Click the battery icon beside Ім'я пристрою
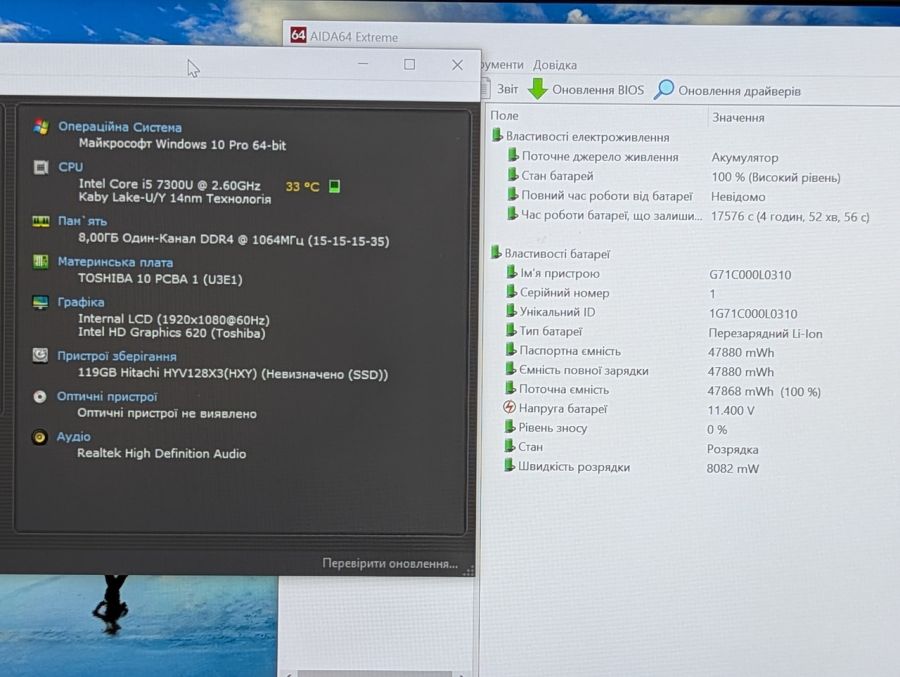Image resolution: width=900 pixels, height=677 pixels. click(511, 272)
